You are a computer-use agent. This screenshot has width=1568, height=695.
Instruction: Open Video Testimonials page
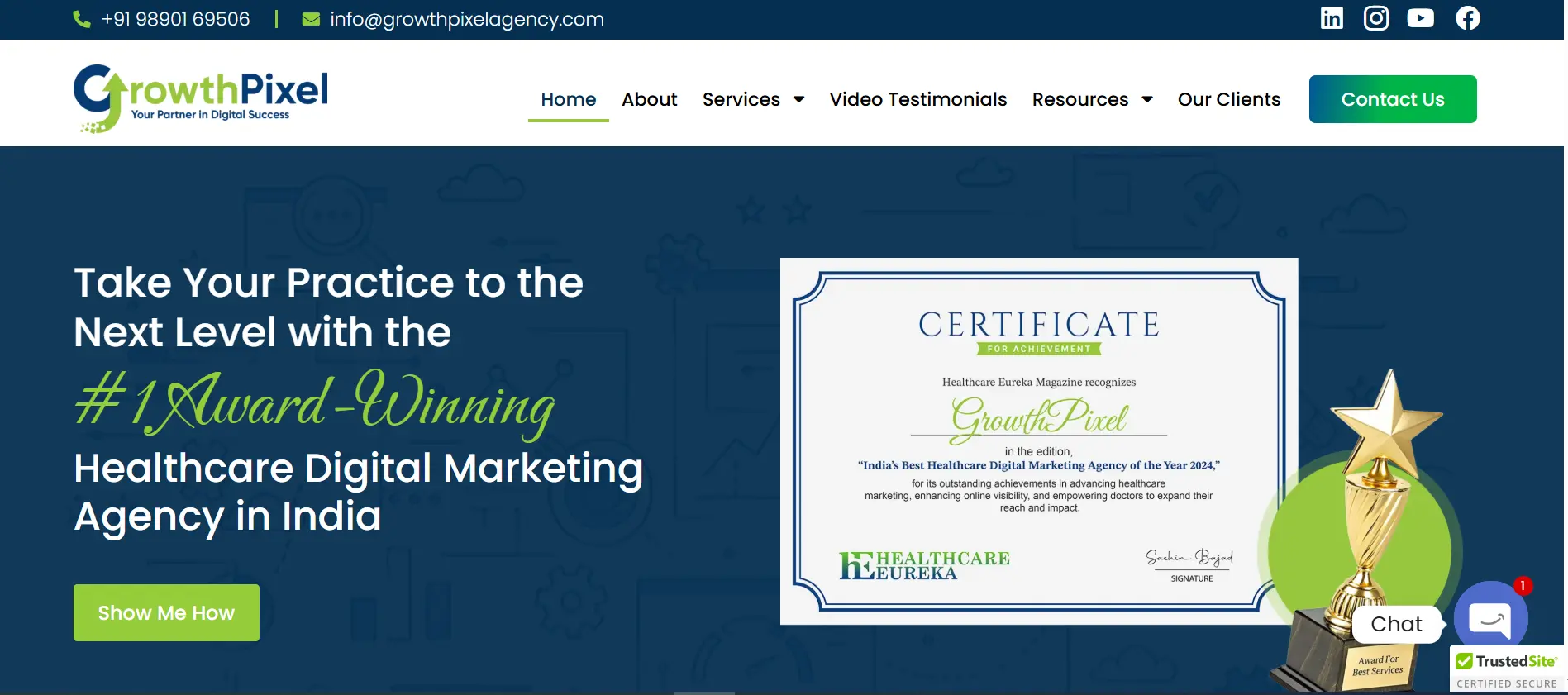(x=918, y=99)
